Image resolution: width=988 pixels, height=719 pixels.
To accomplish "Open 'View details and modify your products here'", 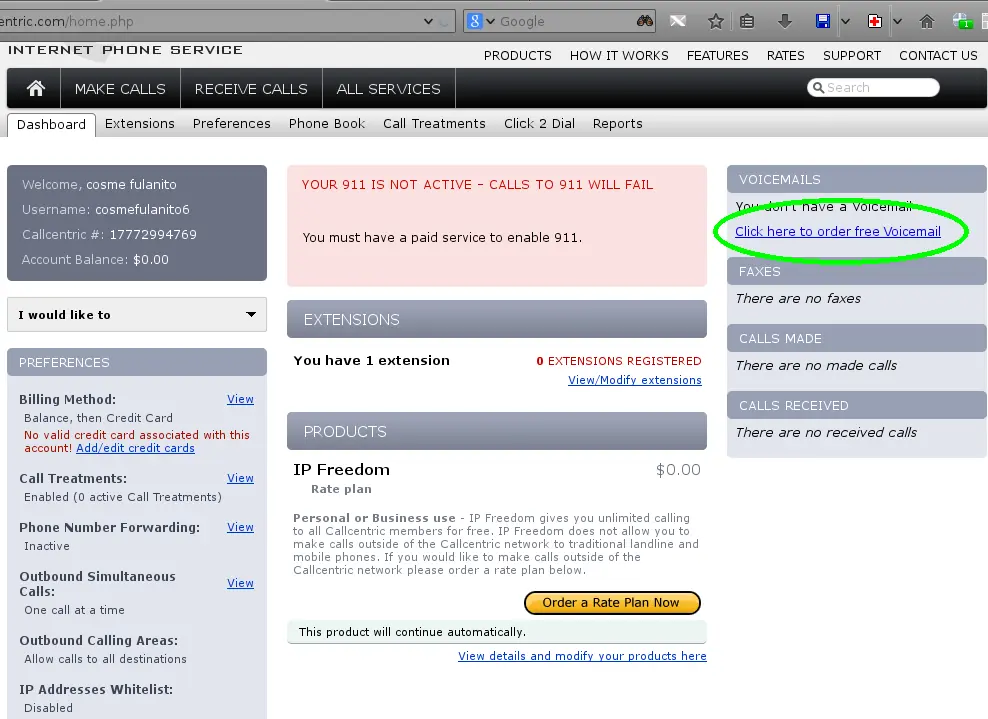I will point(582,656).
